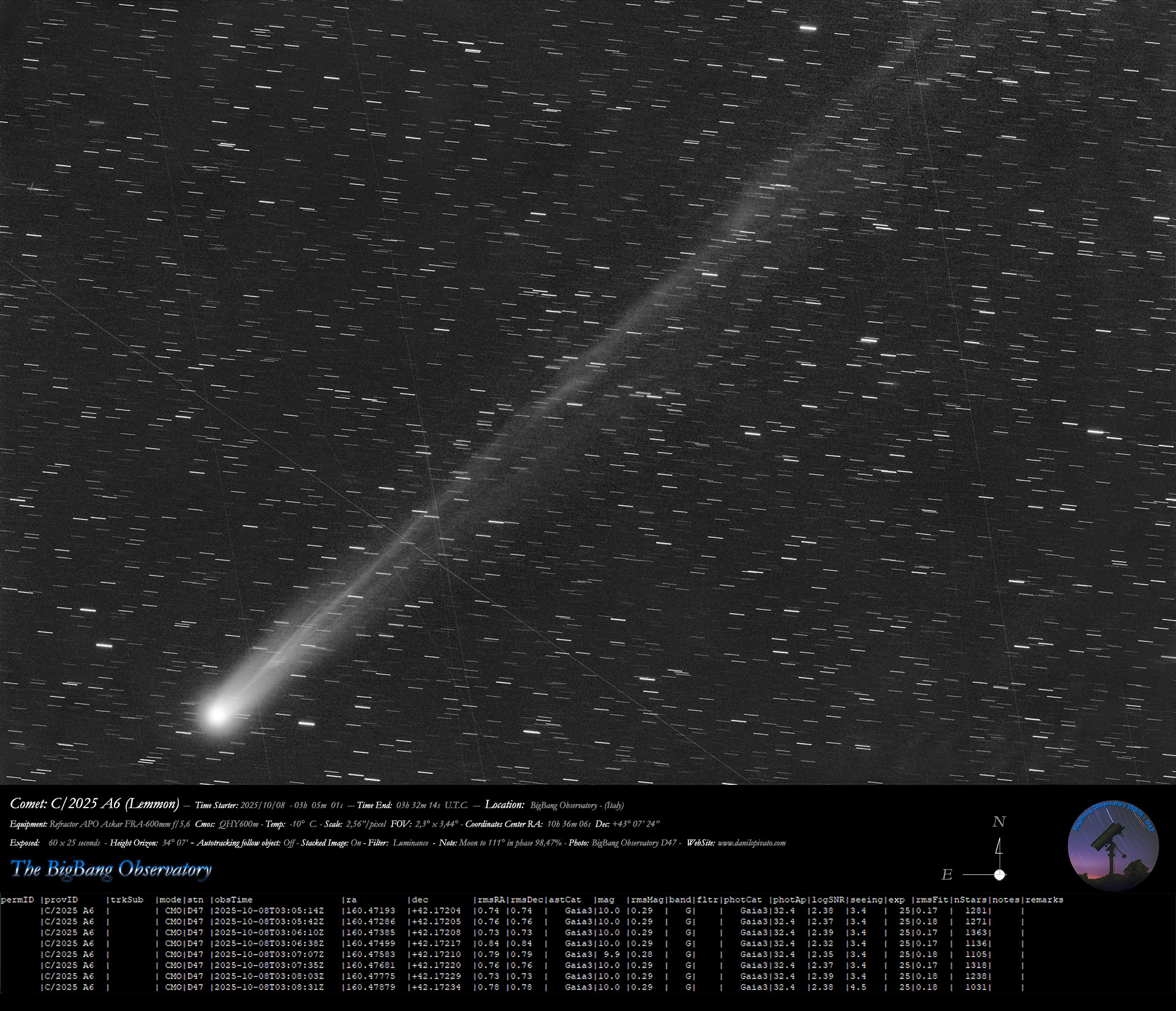
Task: Open the www.danilopivato.com website link
Action: pyautogui.click(x=751, y=843)
